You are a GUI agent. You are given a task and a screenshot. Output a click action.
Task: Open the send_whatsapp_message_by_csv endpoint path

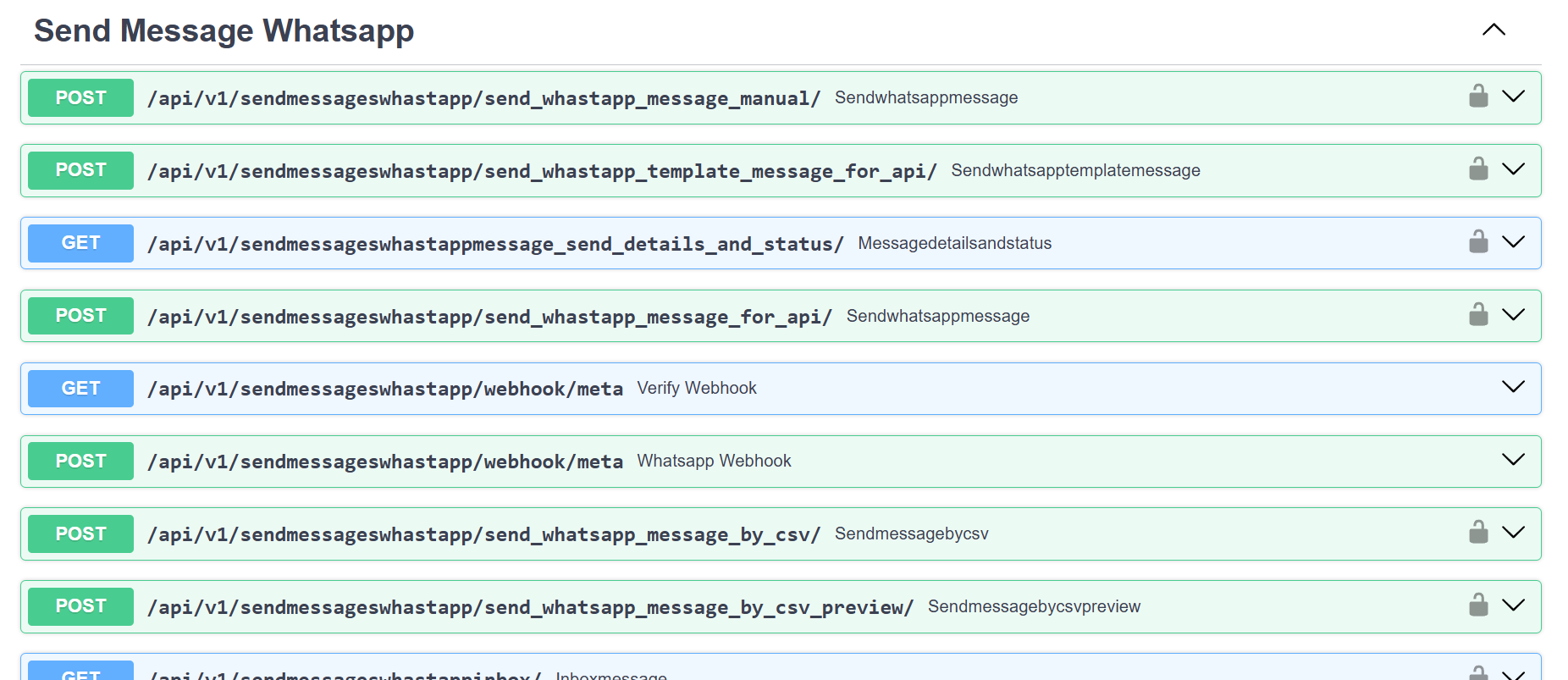coord(483,534)
